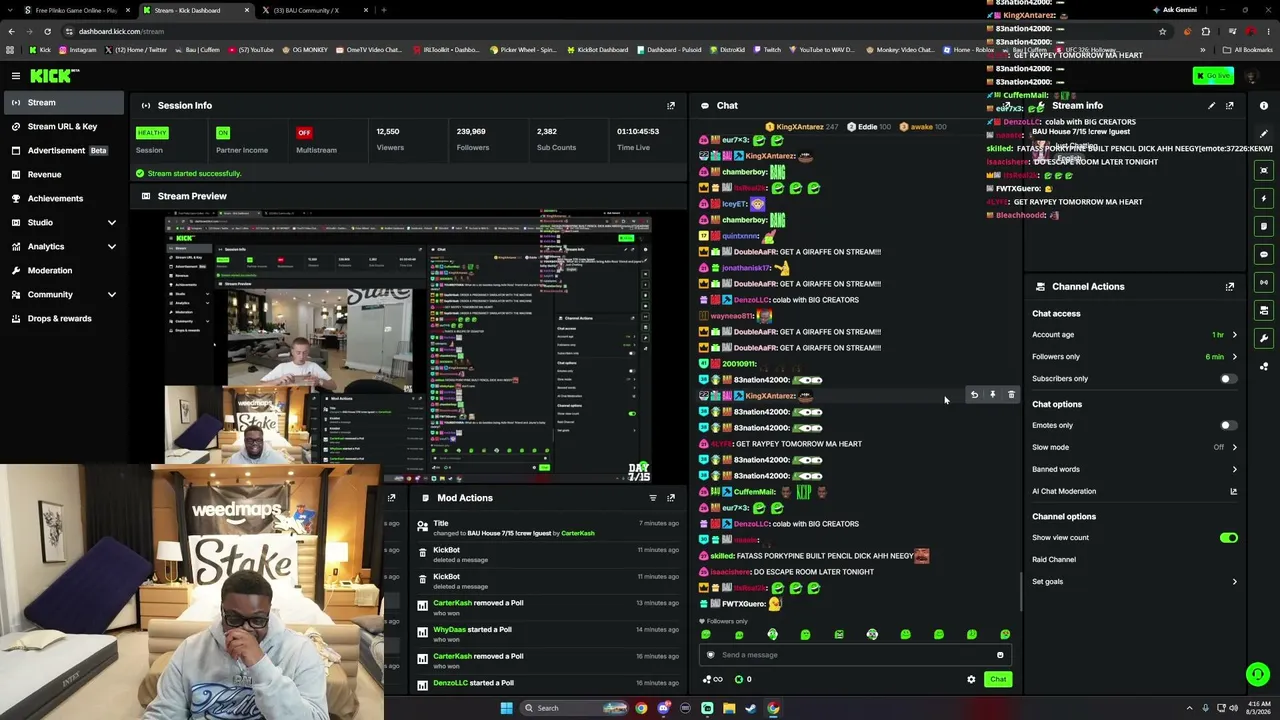Open Stream URL & Key page

[x=64, y=126]
